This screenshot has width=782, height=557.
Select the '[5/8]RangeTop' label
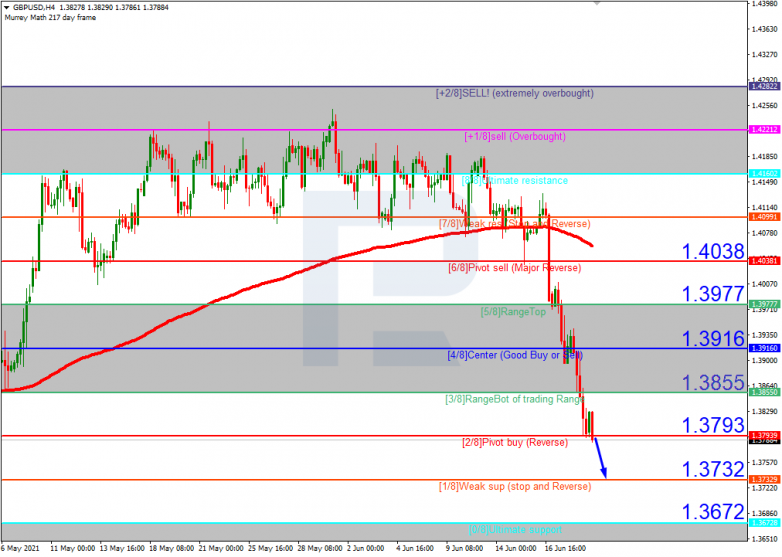[513, 312]
